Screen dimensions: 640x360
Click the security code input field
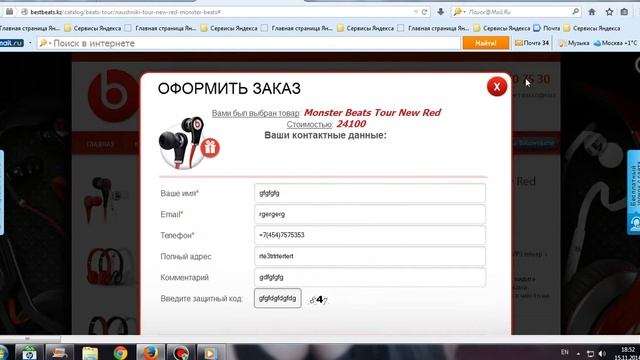278,298
